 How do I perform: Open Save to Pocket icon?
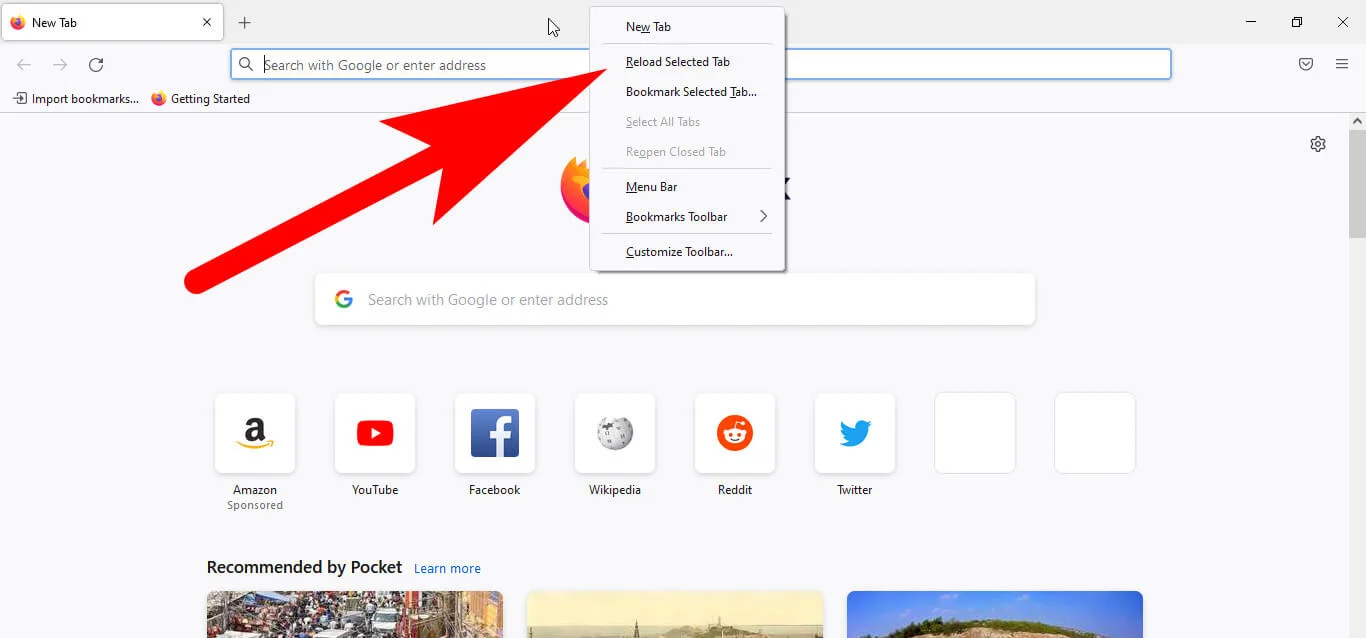(1306, 64)
